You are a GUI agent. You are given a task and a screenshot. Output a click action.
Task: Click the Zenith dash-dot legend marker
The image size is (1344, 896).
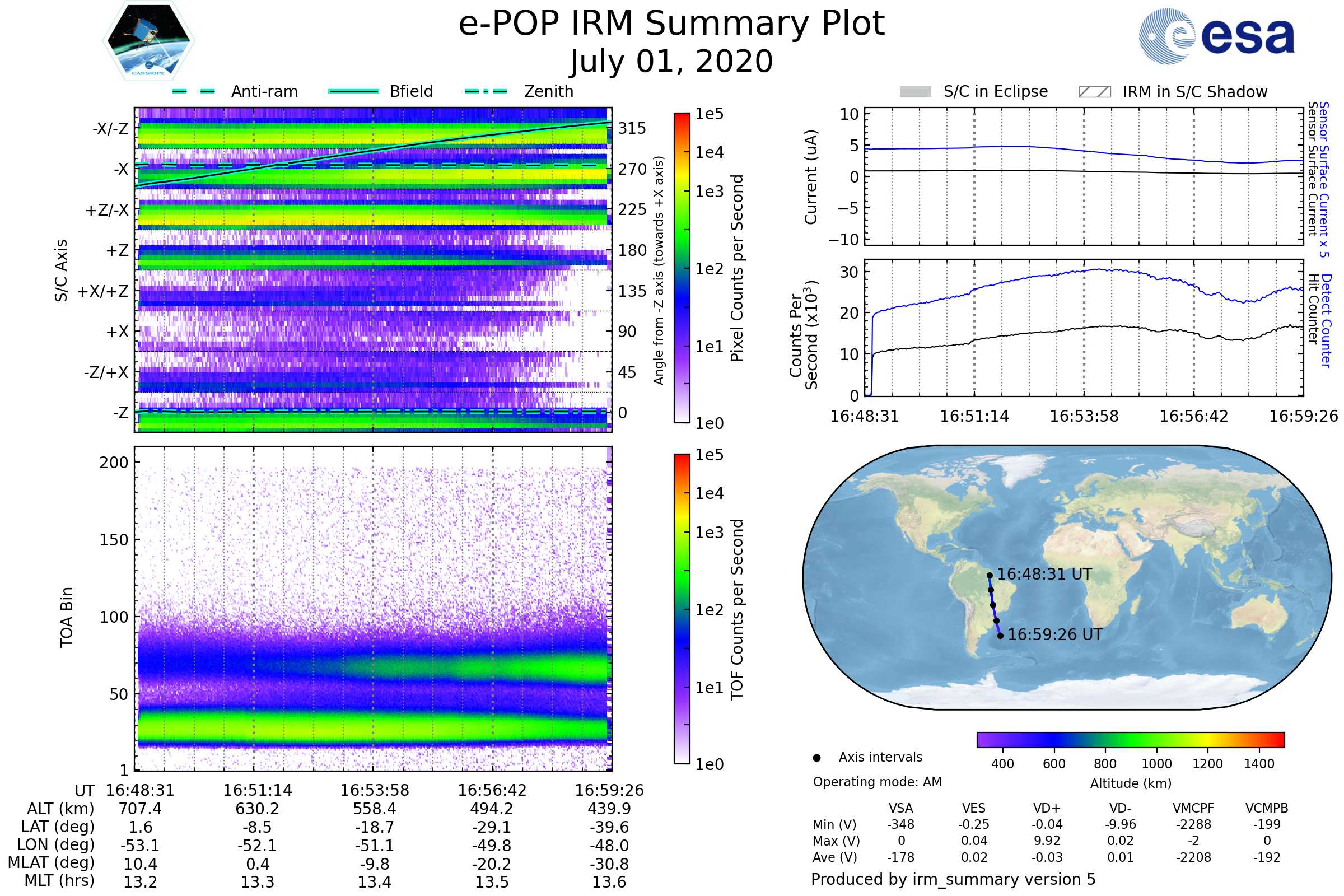coord(486,91)
